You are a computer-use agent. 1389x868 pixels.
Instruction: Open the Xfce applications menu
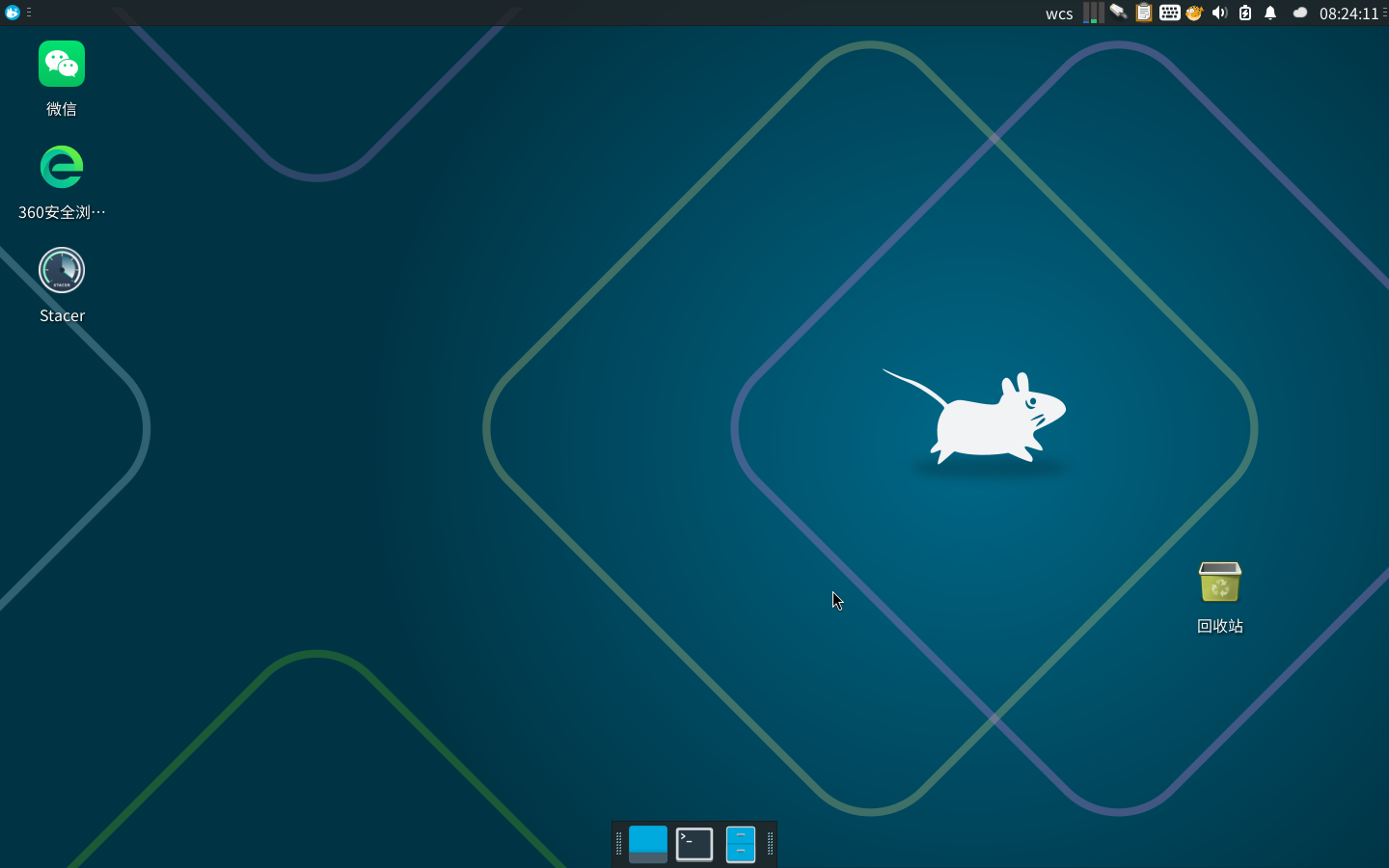tap(13, 13)
